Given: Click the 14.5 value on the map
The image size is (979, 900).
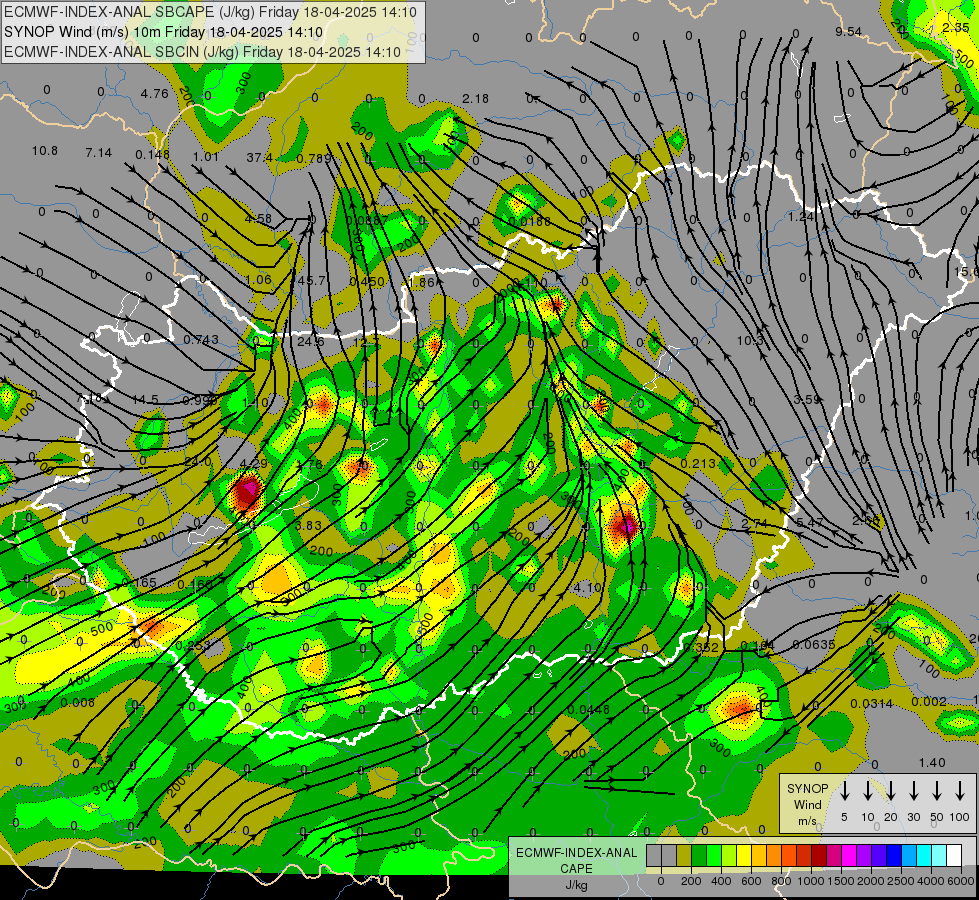Looking at the screenshot, I should 145,399.
